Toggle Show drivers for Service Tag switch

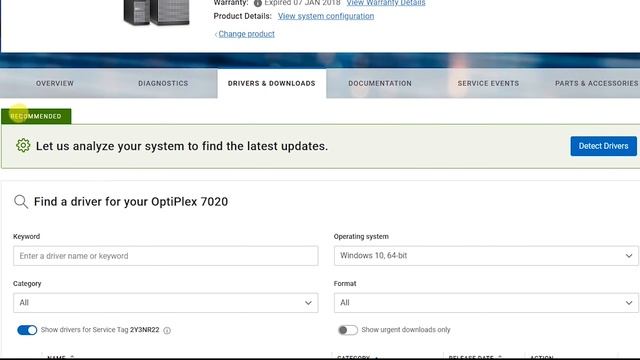point(27,330)
